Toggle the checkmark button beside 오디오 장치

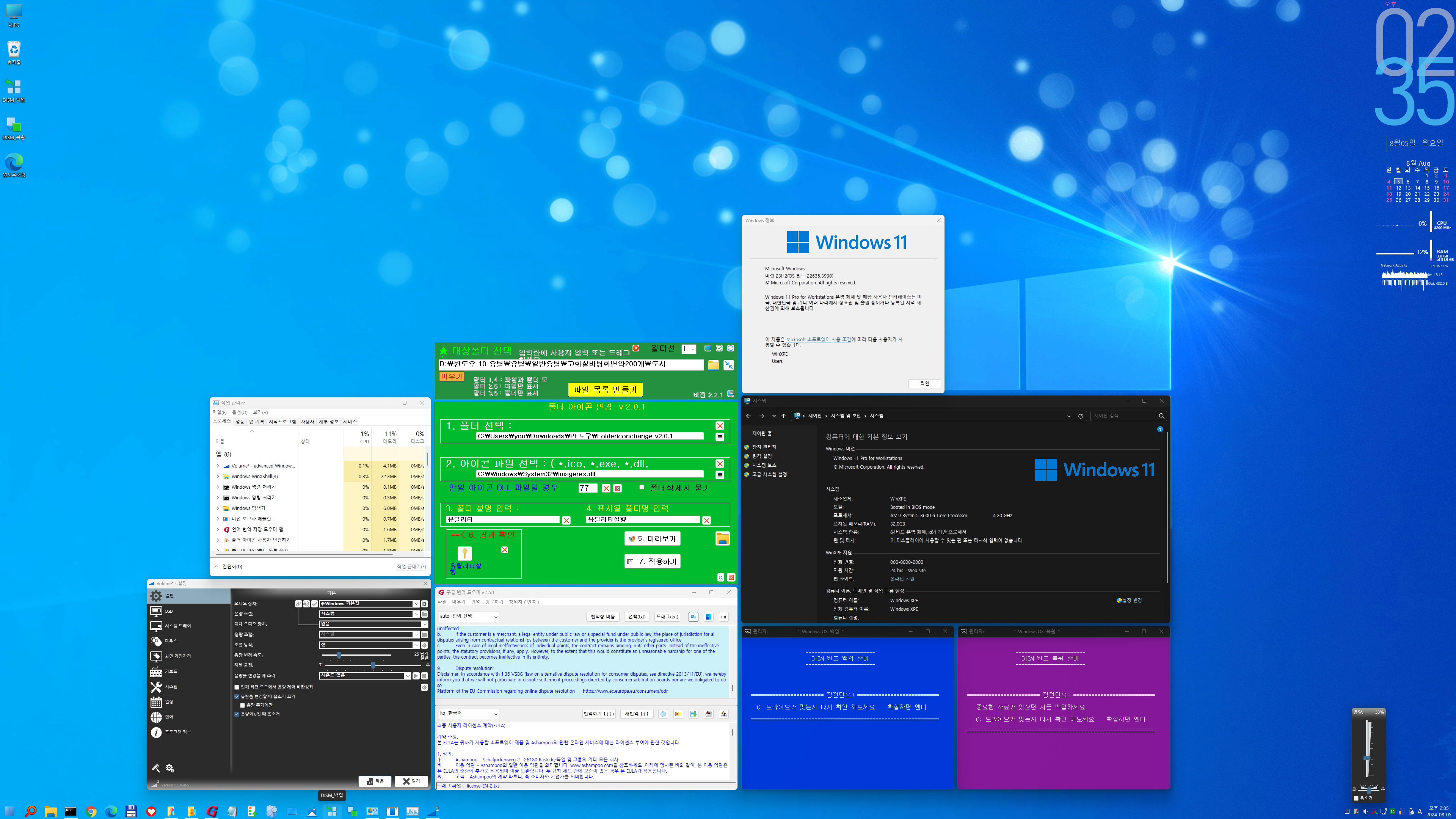(314, 604)
